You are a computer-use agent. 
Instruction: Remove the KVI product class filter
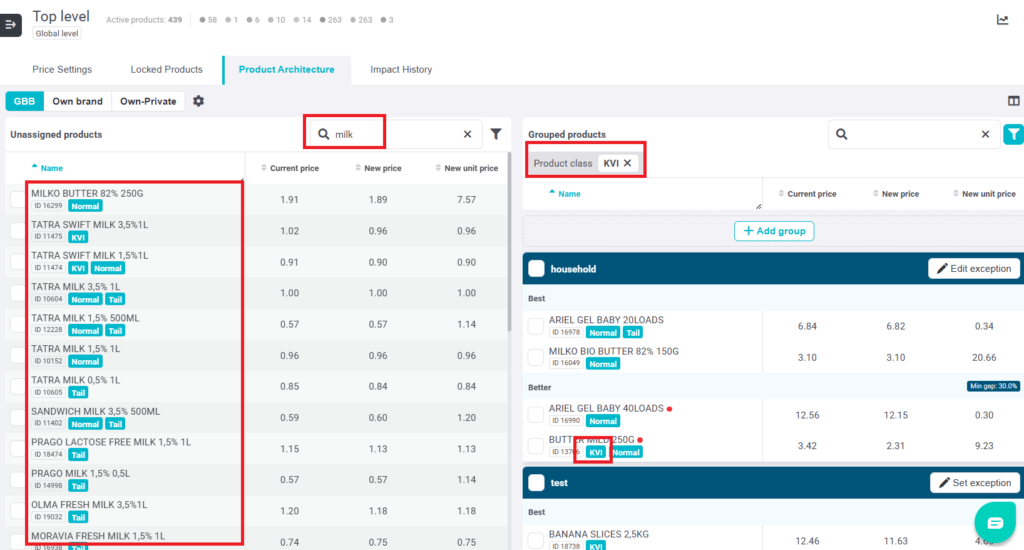tap(628, 163)
